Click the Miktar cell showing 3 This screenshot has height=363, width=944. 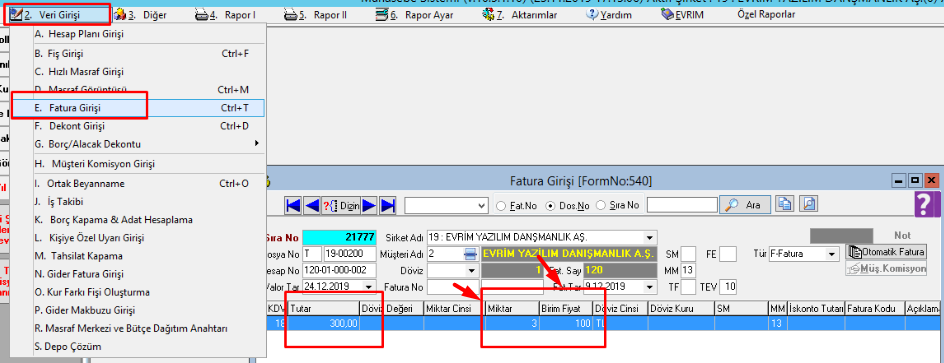[512, 324]
